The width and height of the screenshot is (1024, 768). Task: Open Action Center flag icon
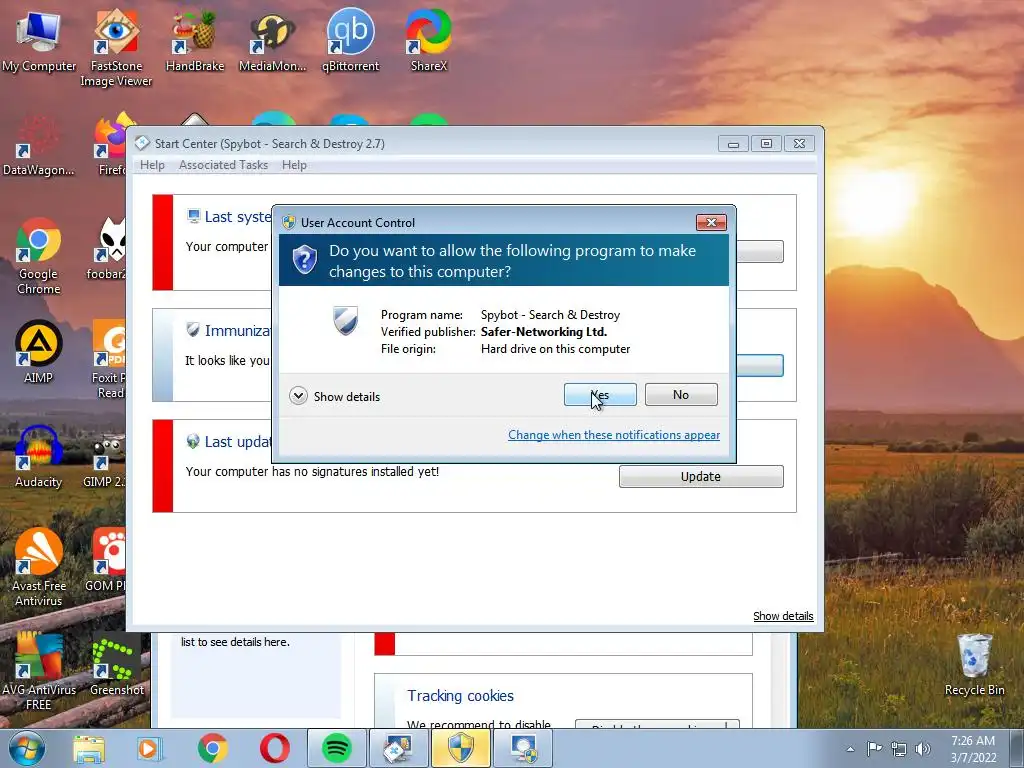click(874, 749)
